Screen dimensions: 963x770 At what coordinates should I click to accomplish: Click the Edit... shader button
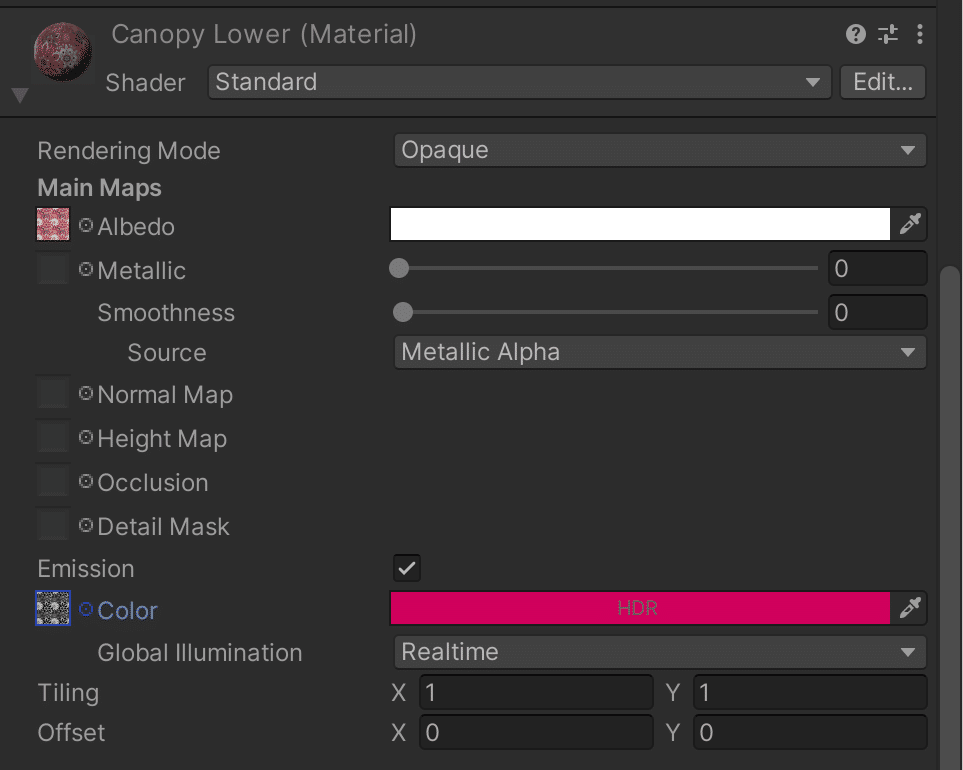(x=883, y=82)
